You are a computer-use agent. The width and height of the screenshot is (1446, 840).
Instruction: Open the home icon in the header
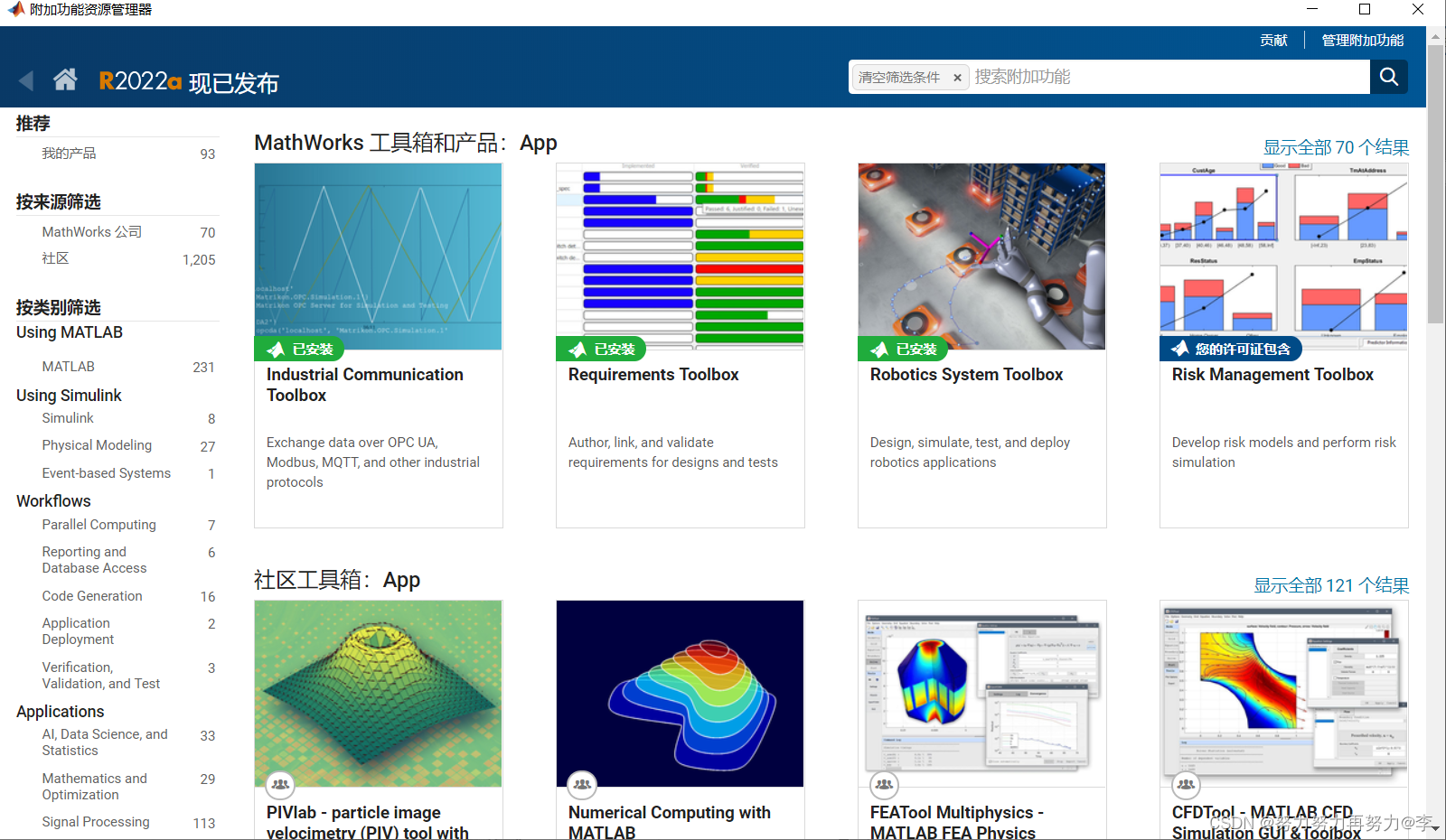tap(65, 79)
